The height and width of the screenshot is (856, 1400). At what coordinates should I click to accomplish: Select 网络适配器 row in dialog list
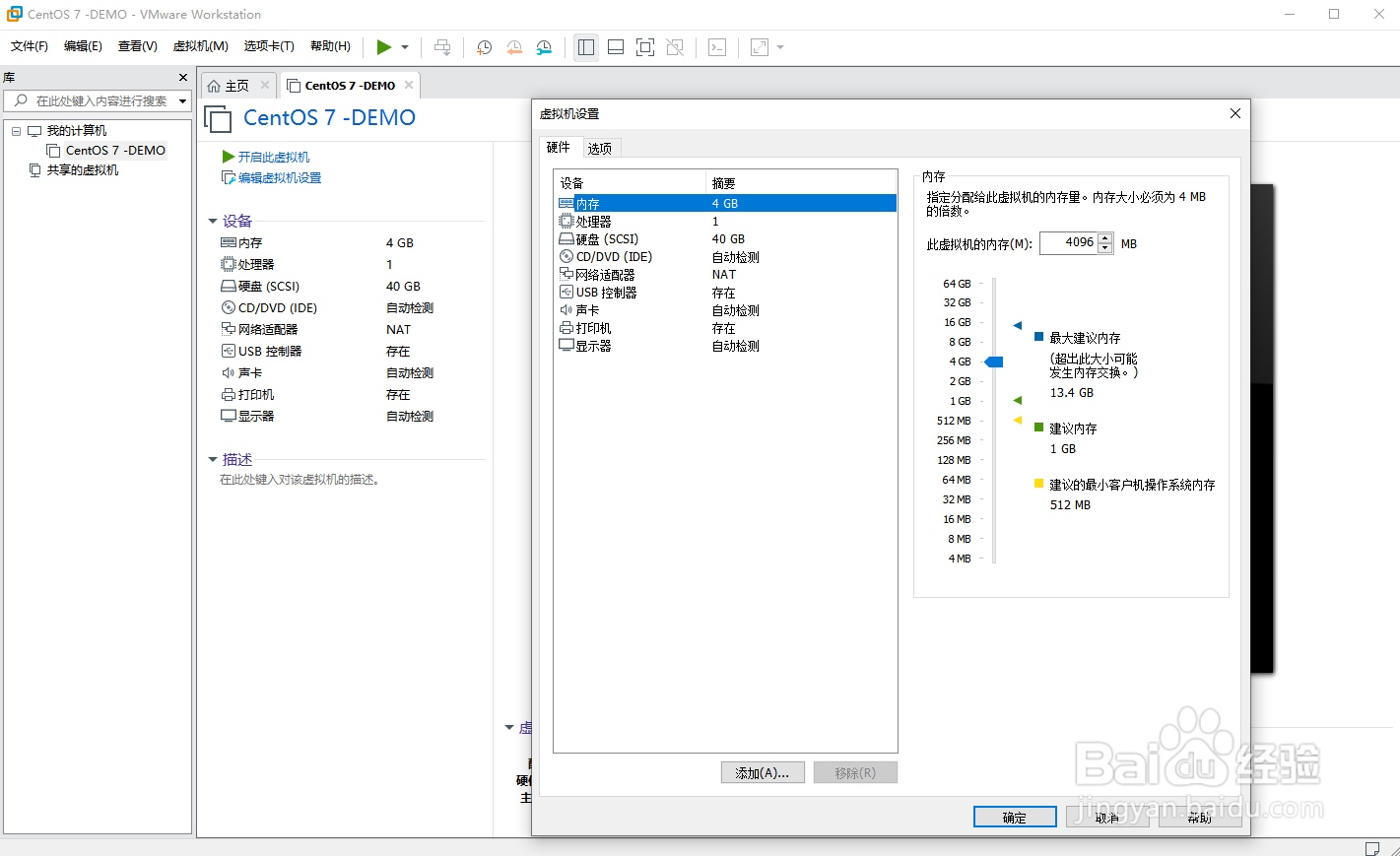(725, 275)
